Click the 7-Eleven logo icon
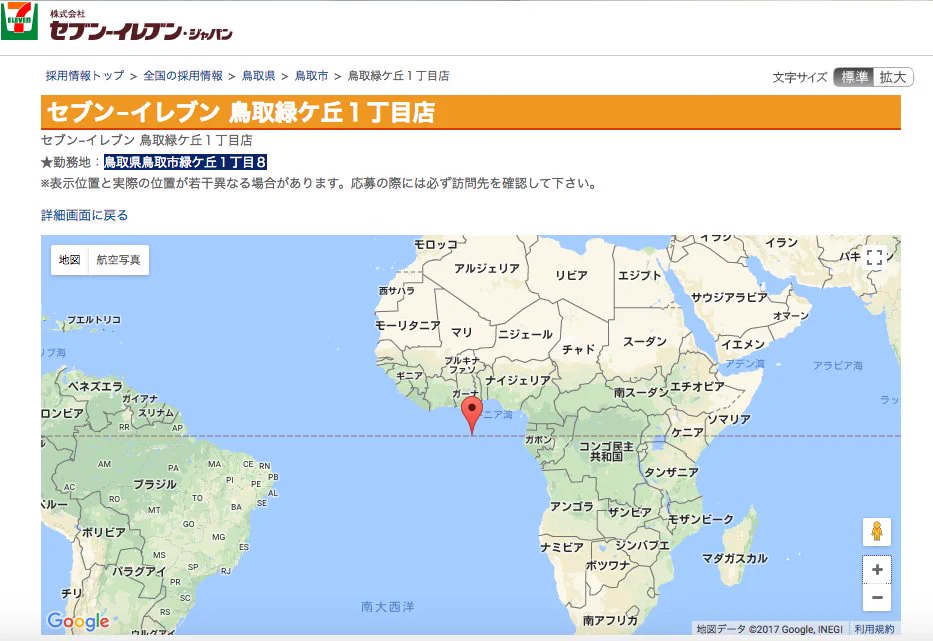The width and height of the screenshot is (933, 641). [20, 21]
